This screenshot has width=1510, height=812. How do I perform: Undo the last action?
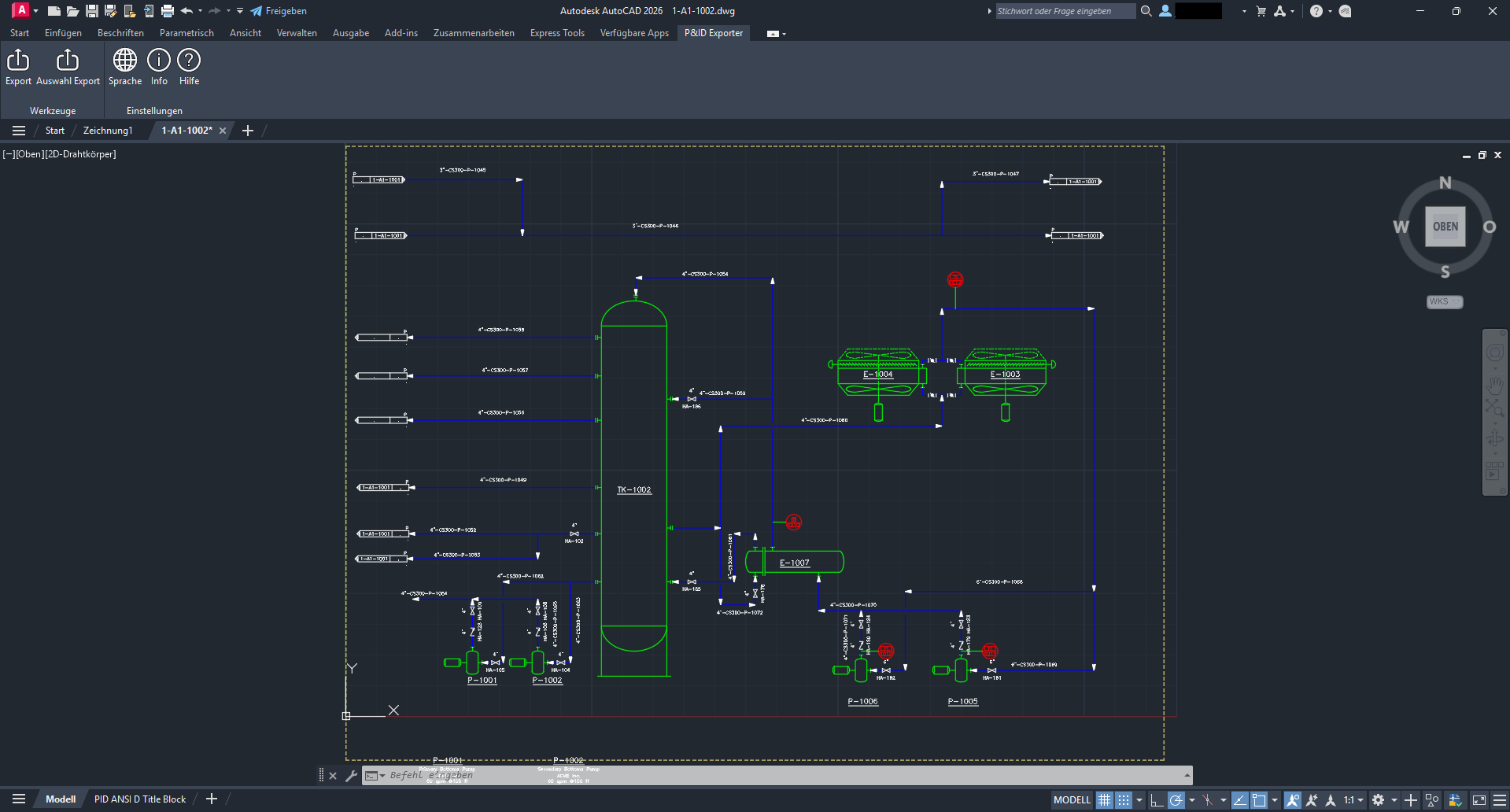pos(186,10)
